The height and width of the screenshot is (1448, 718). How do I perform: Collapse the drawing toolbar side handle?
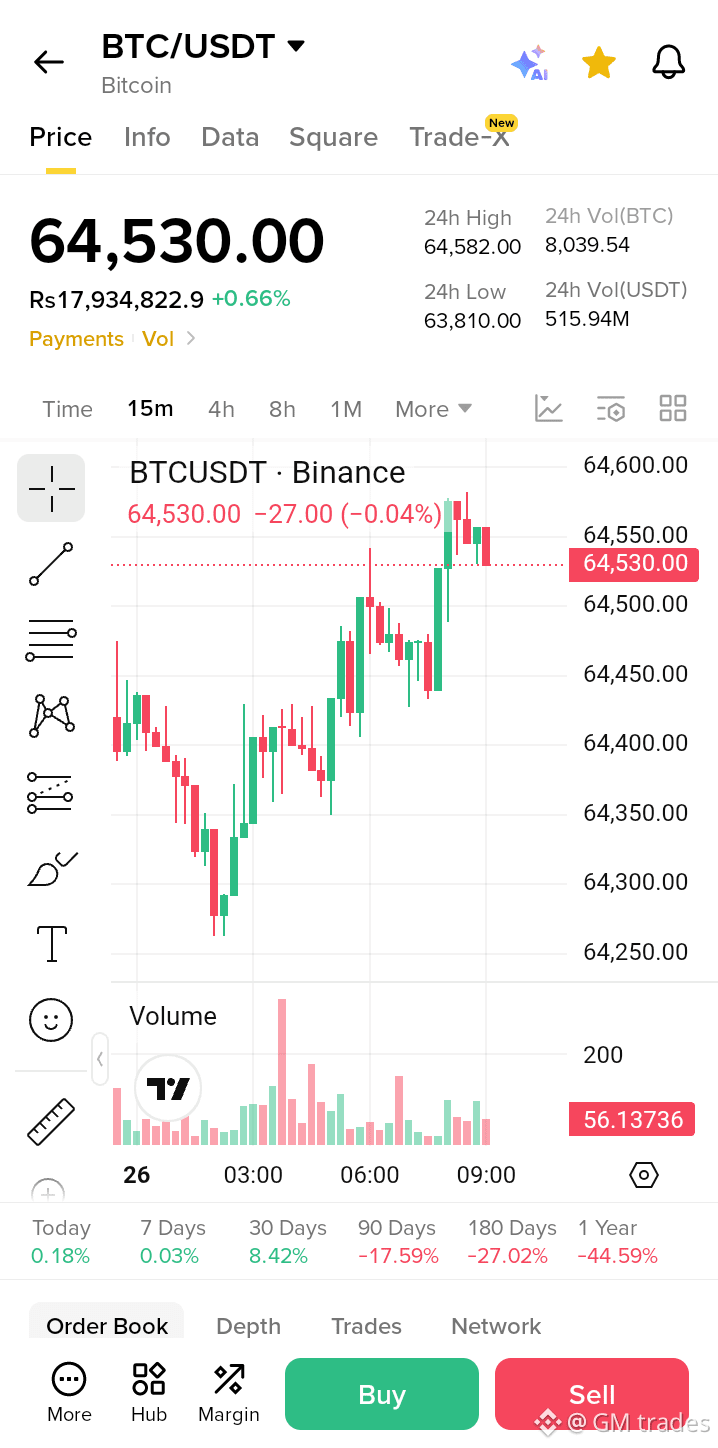(100, 1059)
